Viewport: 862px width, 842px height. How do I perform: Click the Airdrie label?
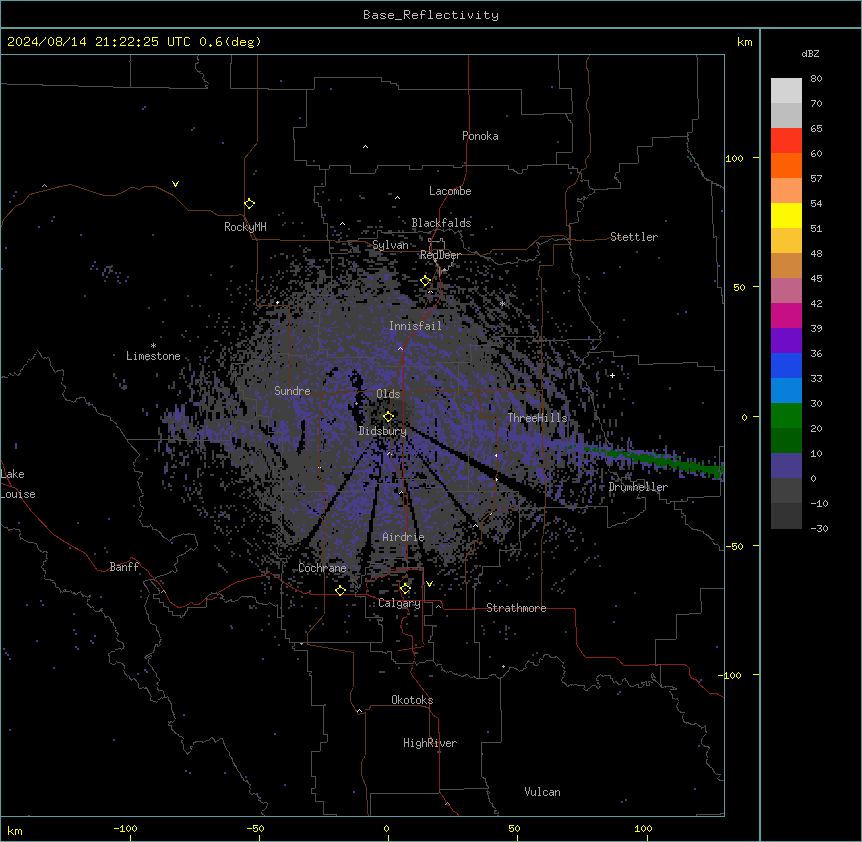click(x=404, y=537)
